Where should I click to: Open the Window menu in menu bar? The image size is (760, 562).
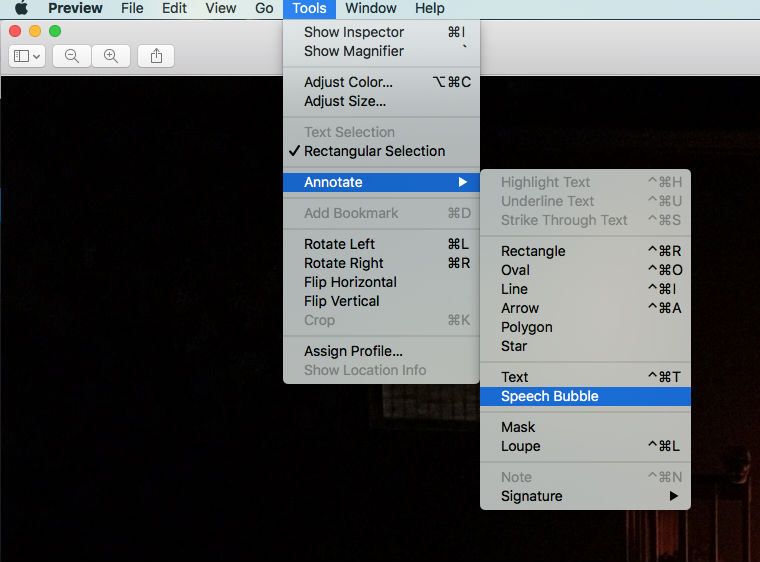click(371, 8)
